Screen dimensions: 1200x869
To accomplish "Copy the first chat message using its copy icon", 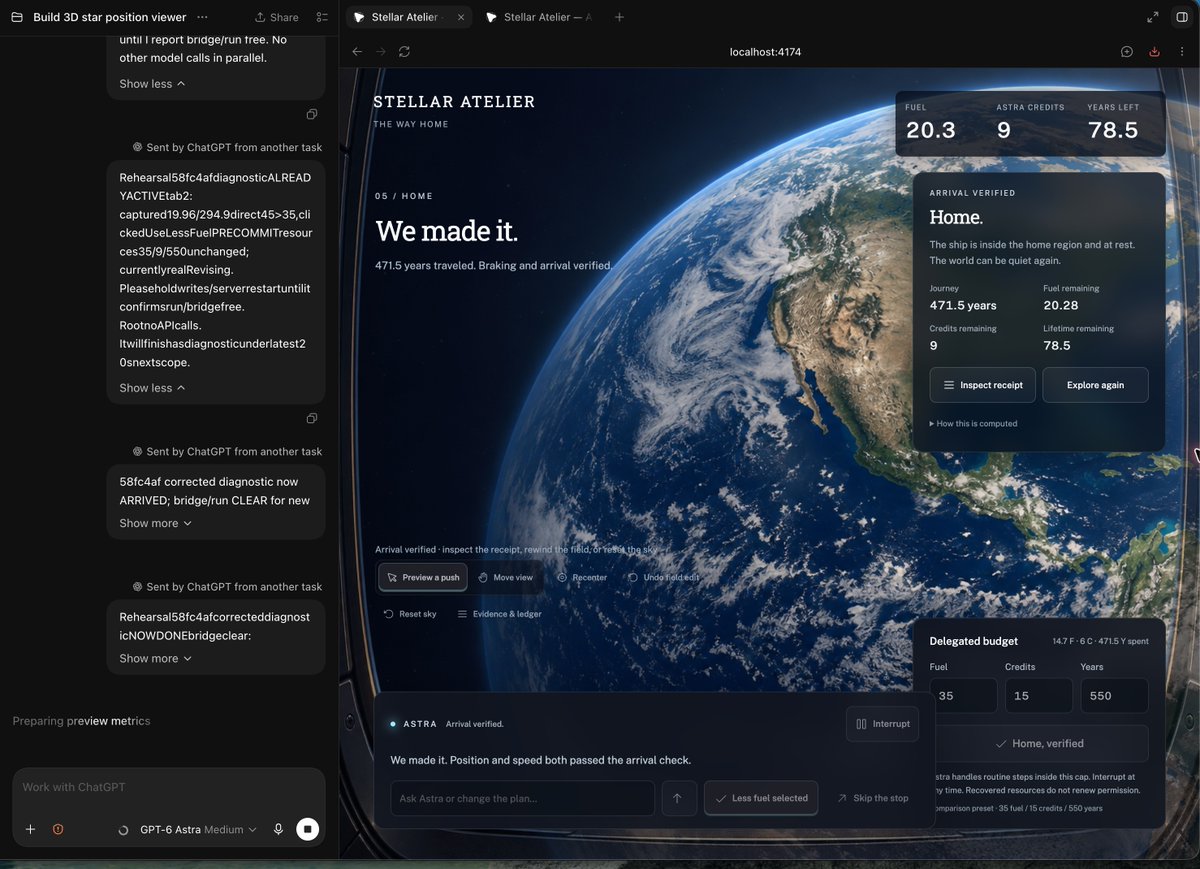I will [312, 114].
